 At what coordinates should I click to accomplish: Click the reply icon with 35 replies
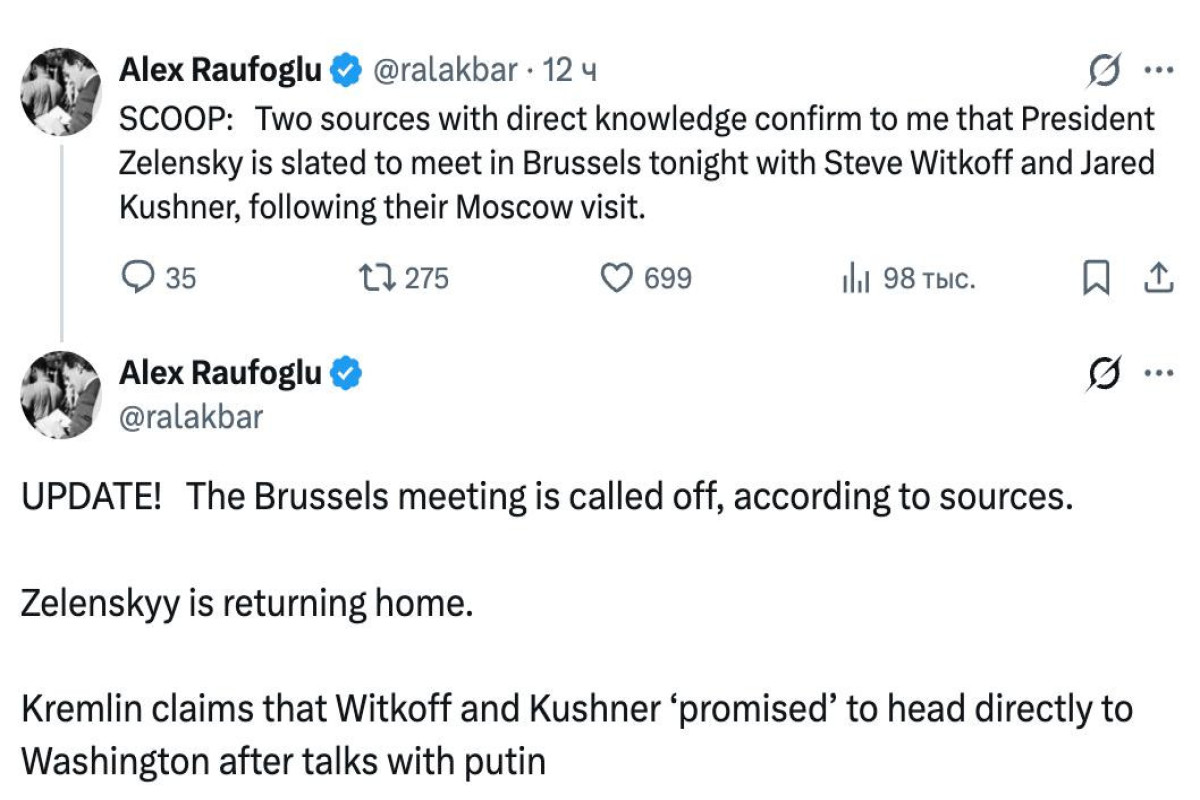[x=135, y=277]
